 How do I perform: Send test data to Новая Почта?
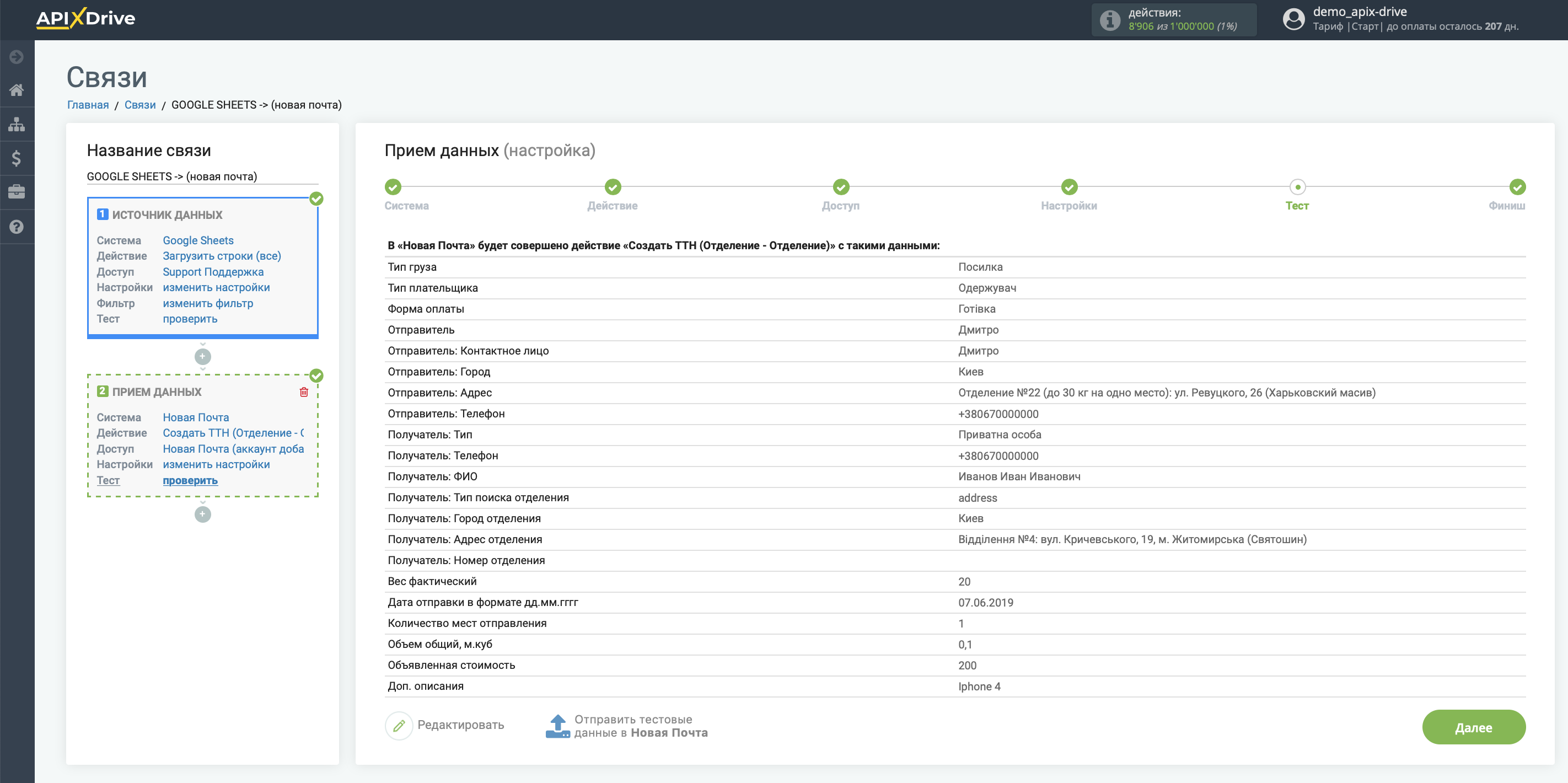(640, 726)
